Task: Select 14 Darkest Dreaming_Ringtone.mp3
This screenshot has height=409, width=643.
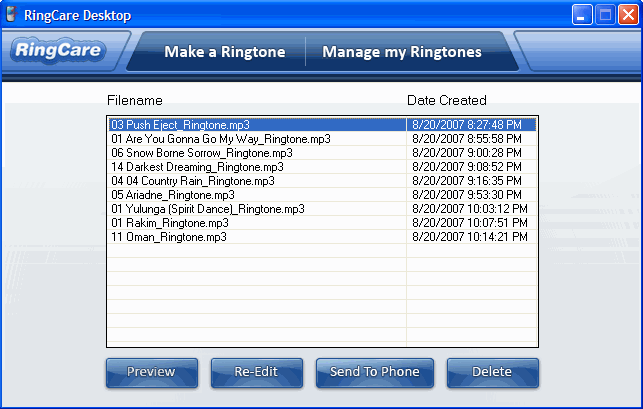Action: pos(197,167)
